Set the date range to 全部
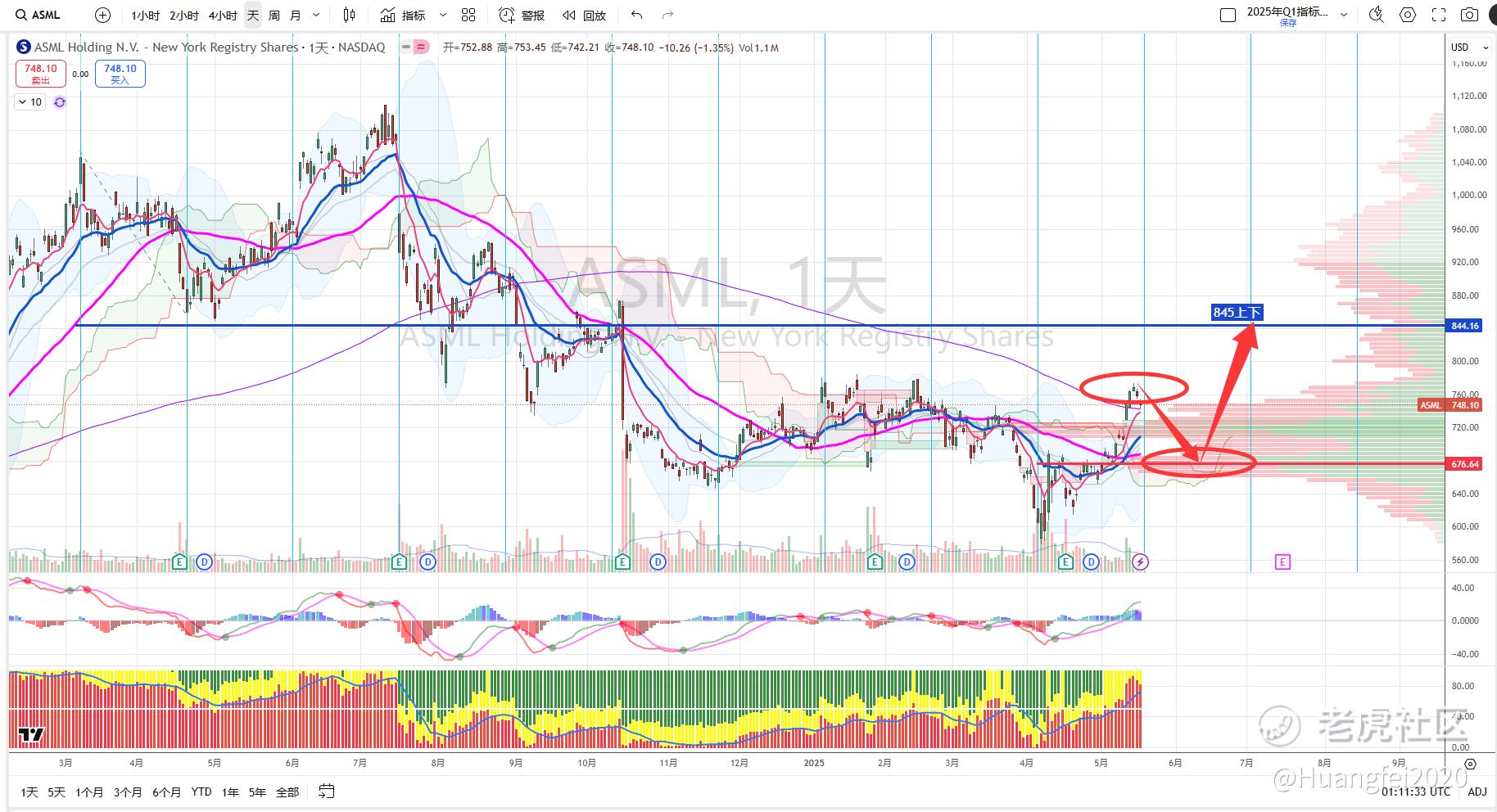The image size is (1497, 812). 287,792
